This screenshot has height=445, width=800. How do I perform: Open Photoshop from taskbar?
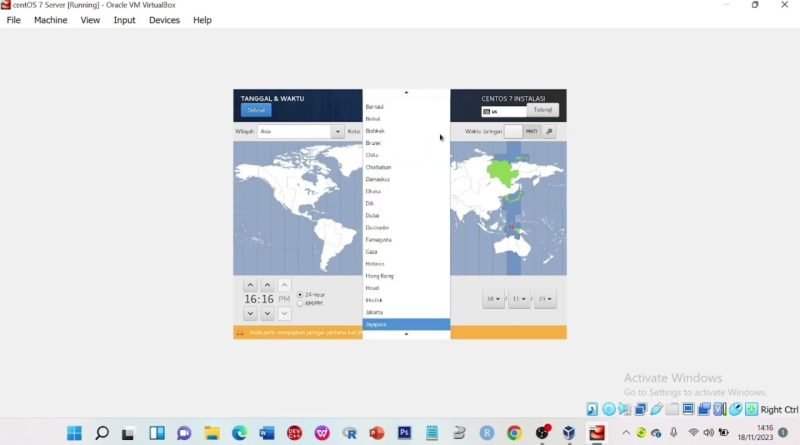tap(405, 433)
